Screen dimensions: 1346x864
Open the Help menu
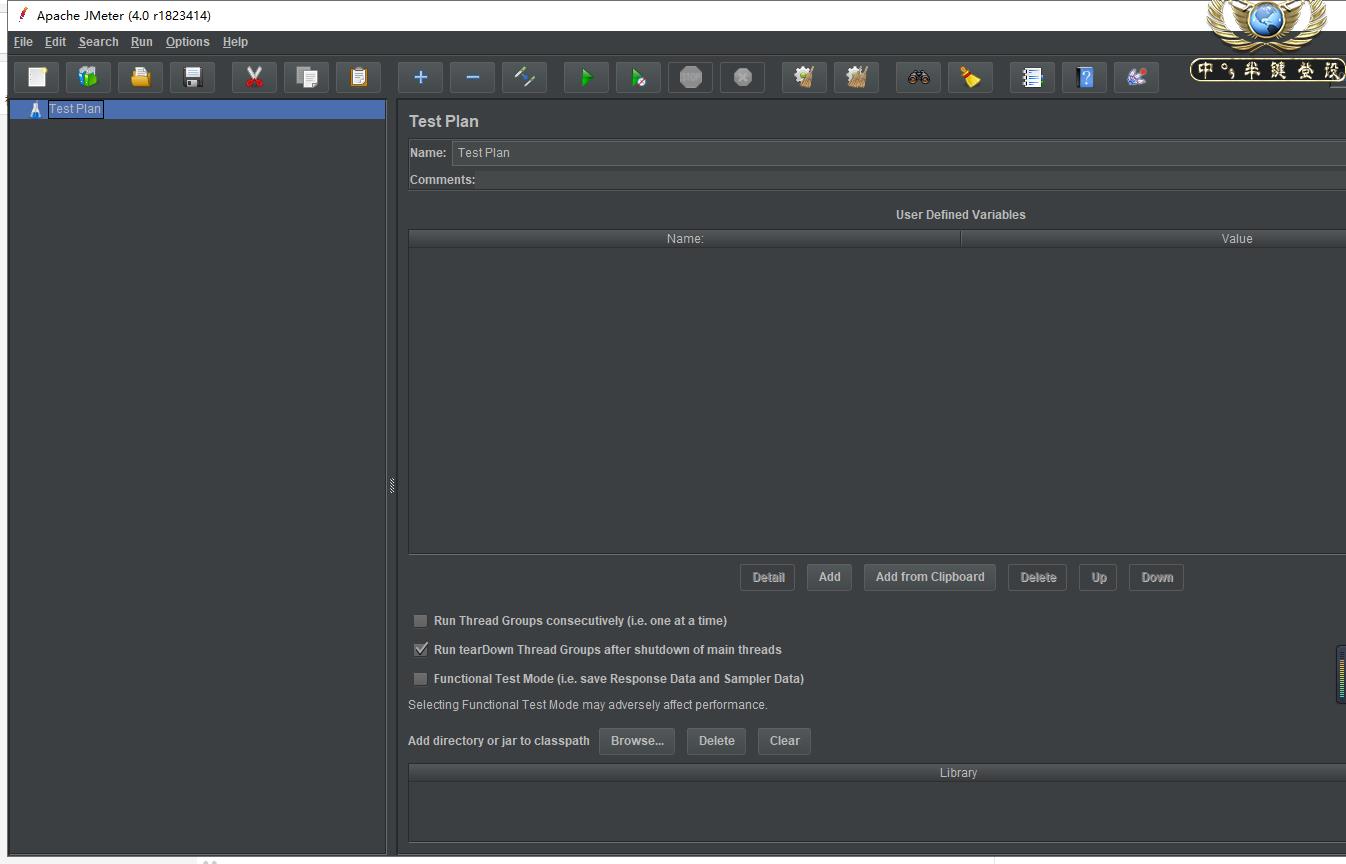(x=235, y=42)
